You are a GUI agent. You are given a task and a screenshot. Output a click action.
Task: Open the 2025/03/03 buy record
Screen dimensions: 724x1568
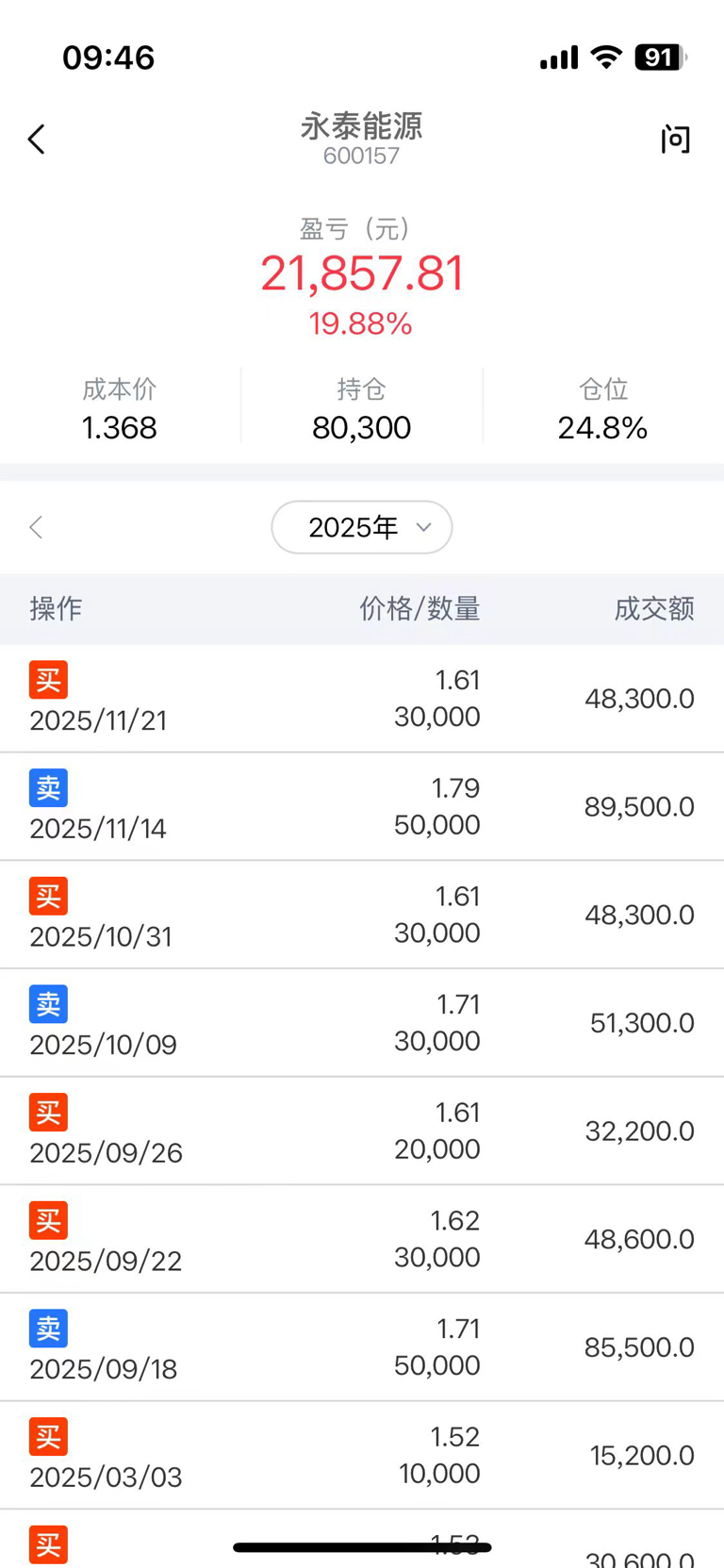[x=362, y=1455]
